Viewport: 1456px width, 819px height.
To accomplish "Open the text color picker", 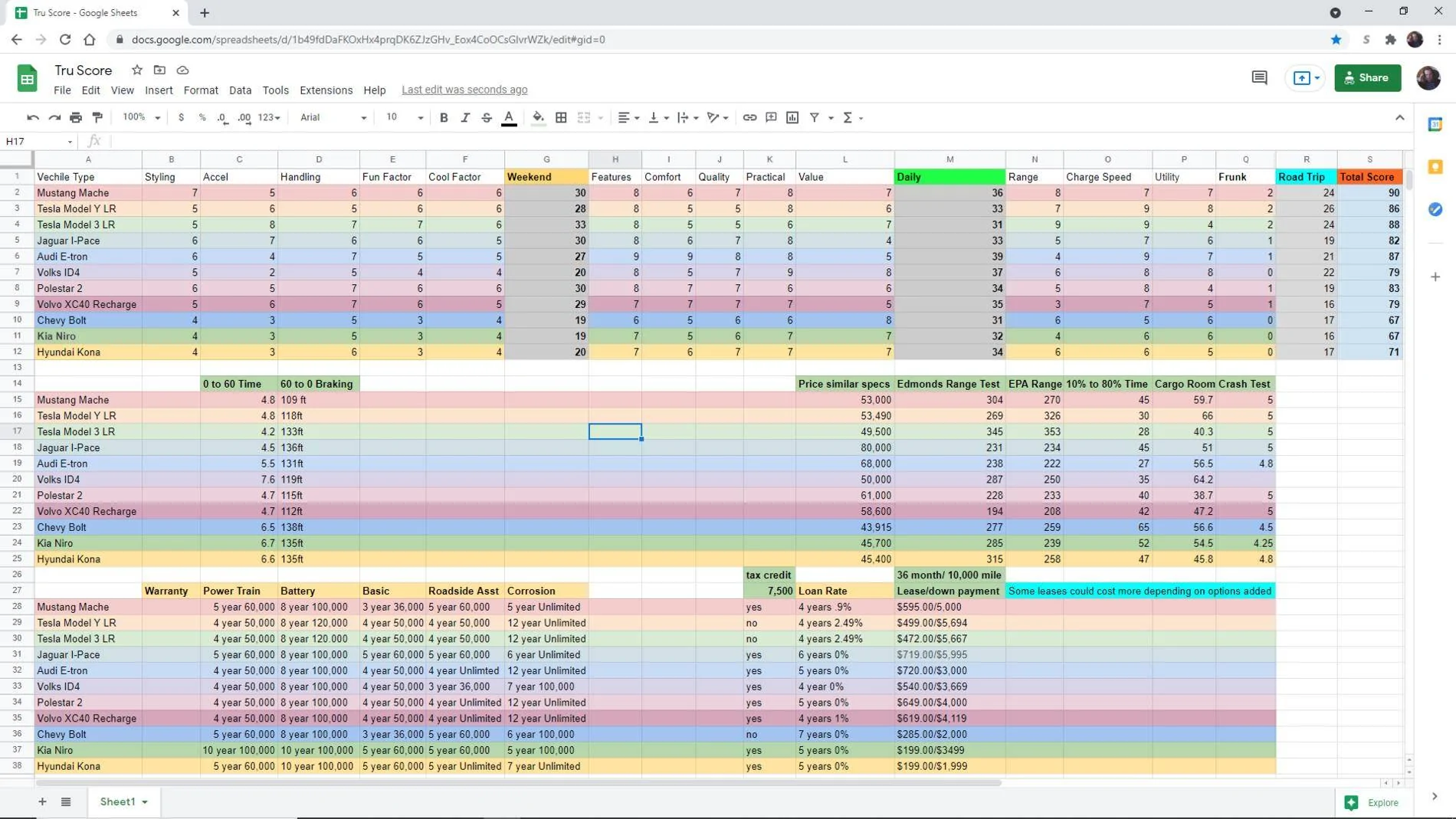I will pos(509,117).
